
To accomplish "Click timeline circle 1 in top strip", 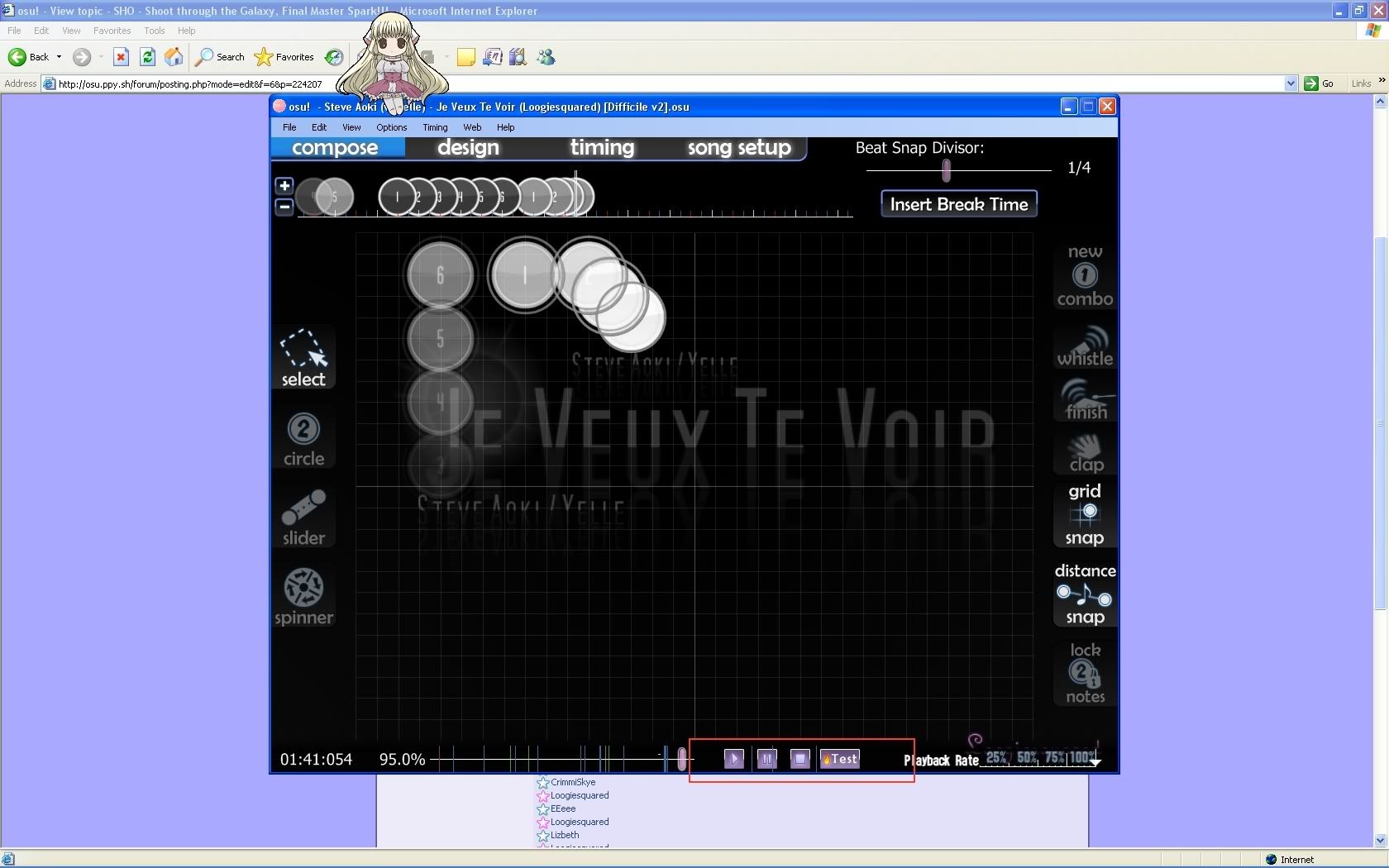I will coord(397,197).
